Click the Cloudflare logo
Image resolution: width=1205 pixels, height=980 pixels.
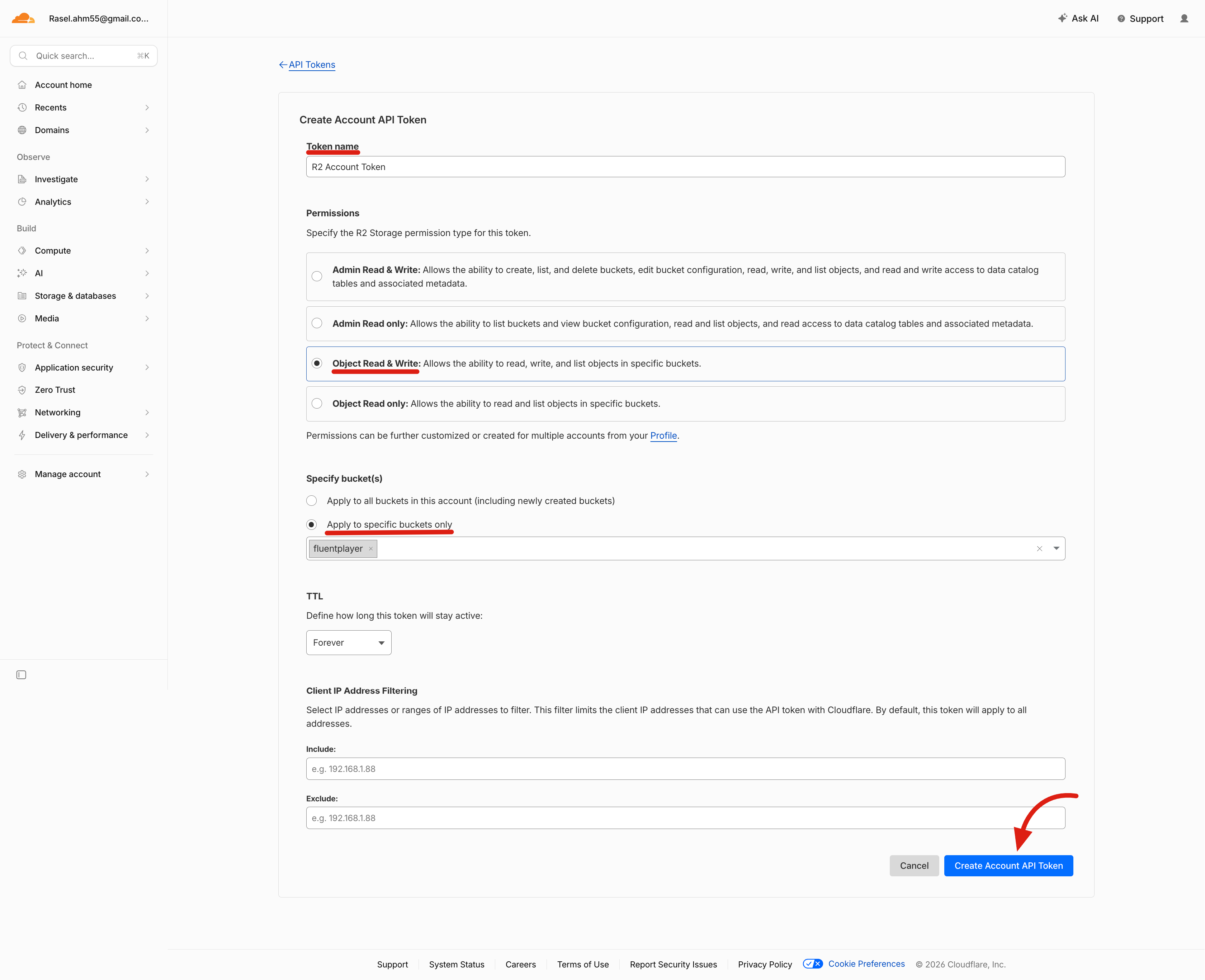click(x=23, y=18)
